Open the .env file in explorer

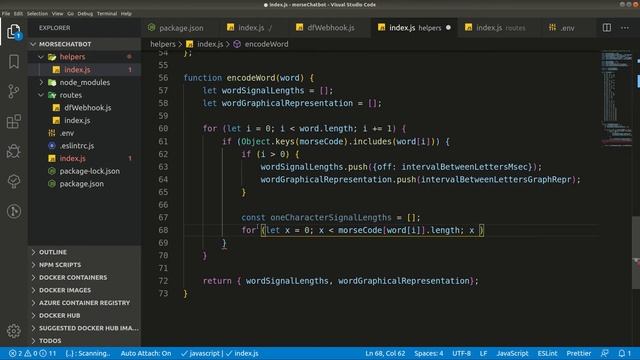click(84, 133)
